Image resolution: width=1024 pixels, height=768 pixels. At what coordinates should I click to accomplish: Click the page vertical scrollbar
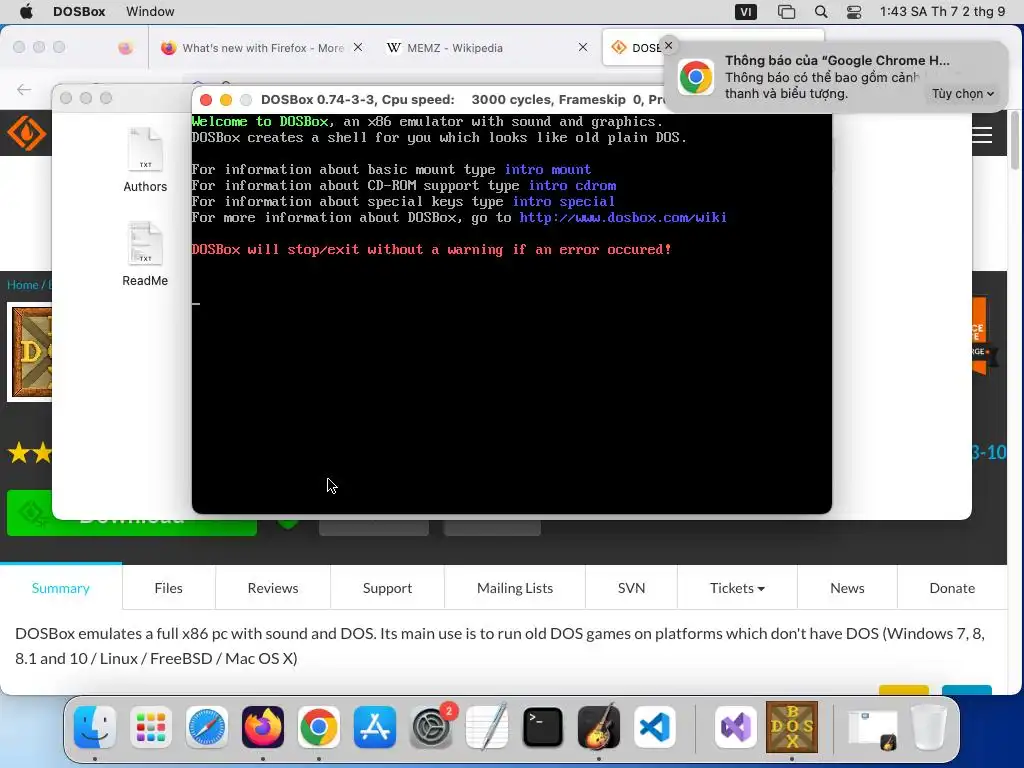pyautogui.click(x=1014, y=140)
